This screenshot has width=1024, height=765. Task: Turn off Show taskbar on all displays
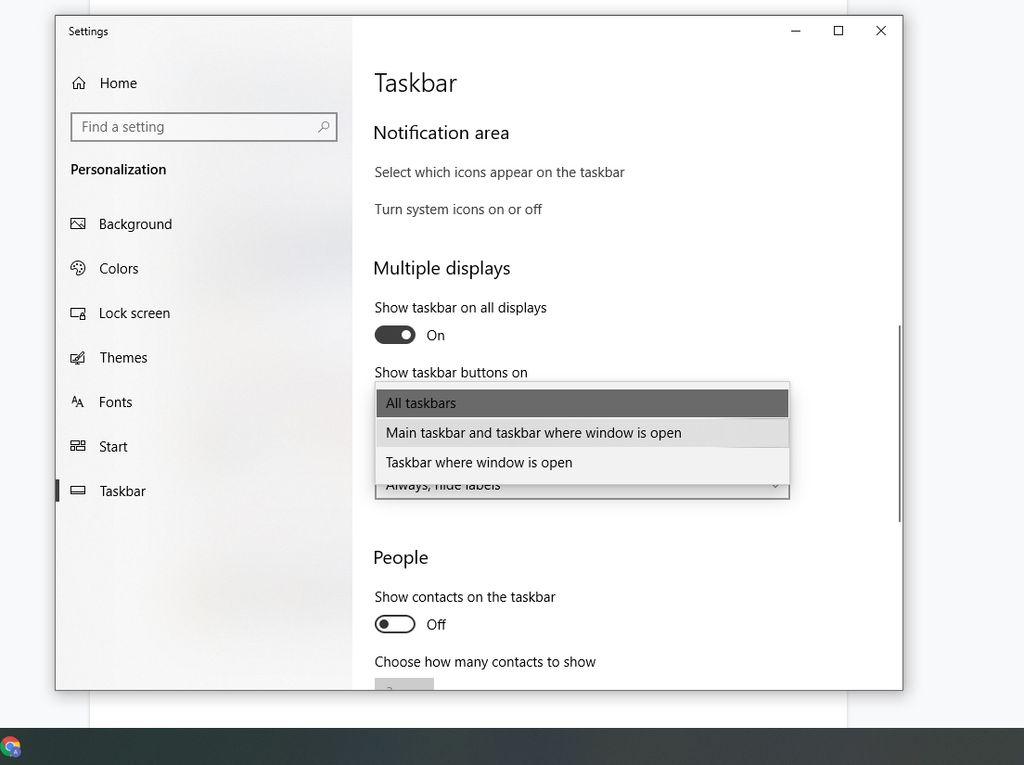click(395, 335)
